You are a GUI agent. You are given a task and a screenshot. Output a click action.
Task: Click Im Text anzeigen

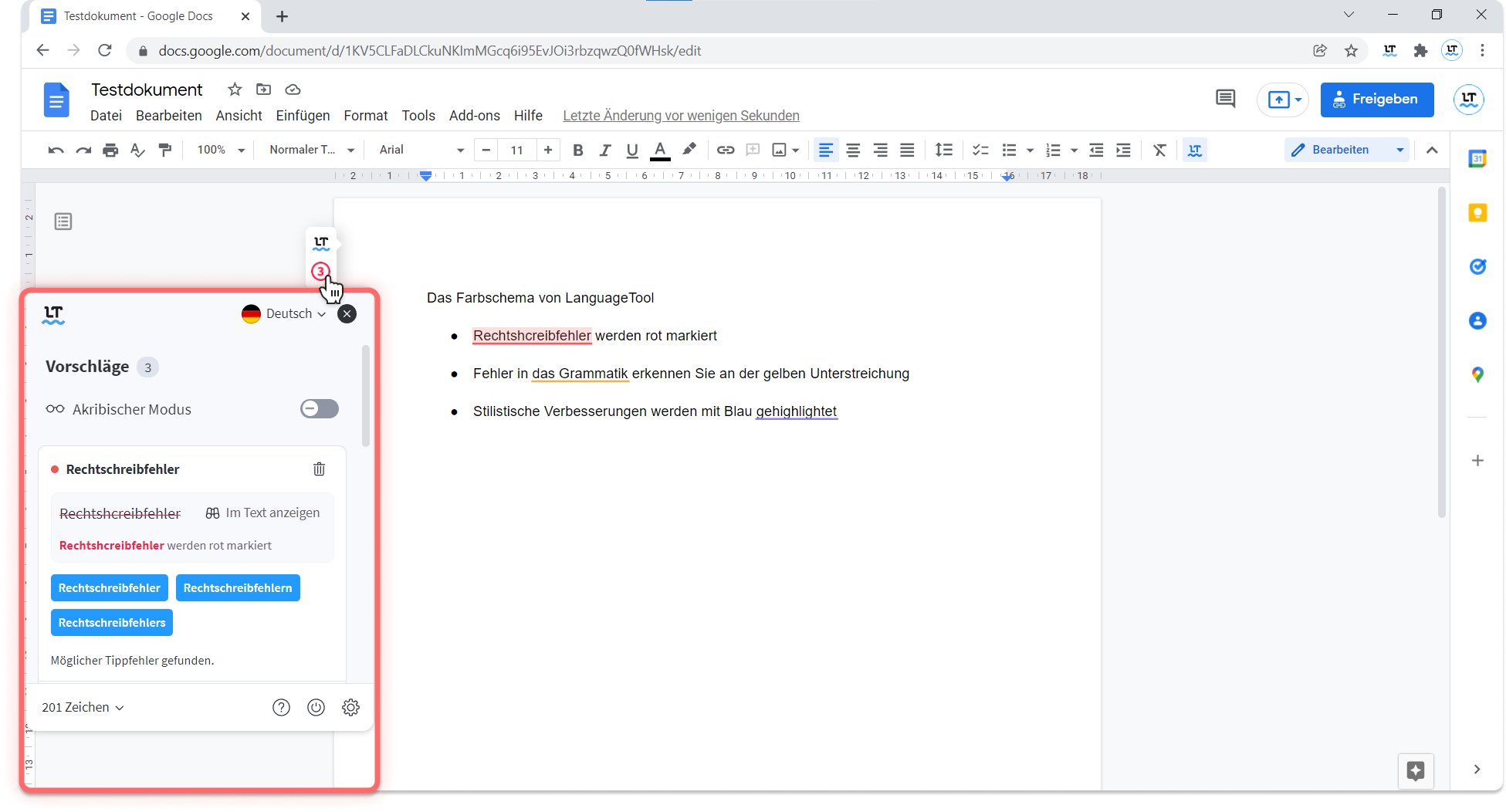pos(263,513)
